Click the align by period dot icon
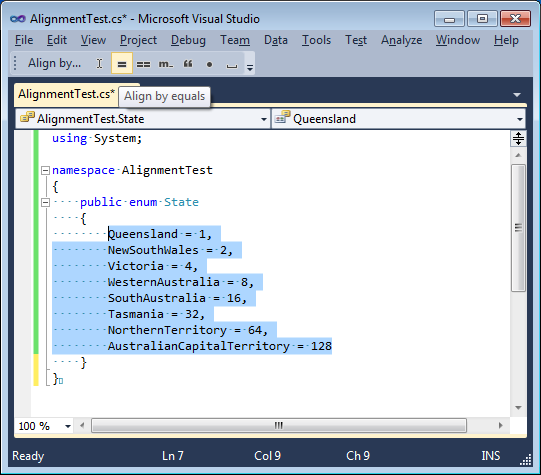Viewport: 541px width, 475px height. (x=209, y=65)
